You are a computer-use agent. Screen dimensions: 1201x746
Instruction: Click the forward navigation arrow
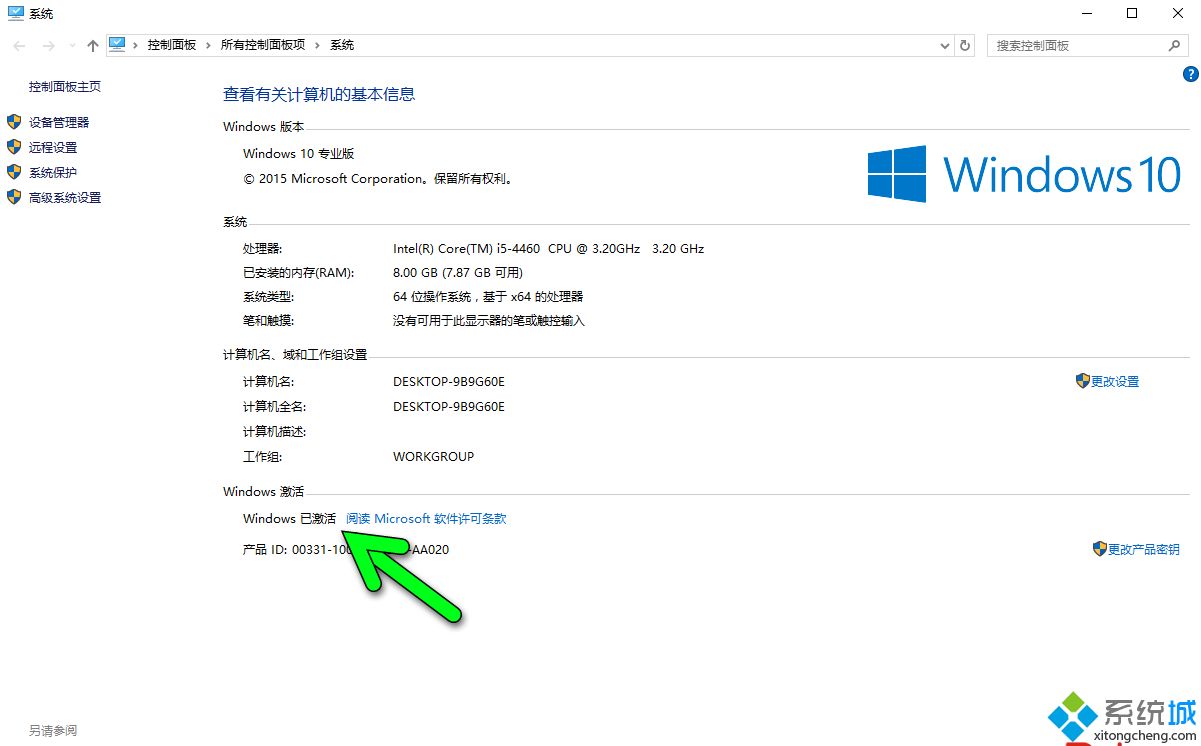(47, 46)
